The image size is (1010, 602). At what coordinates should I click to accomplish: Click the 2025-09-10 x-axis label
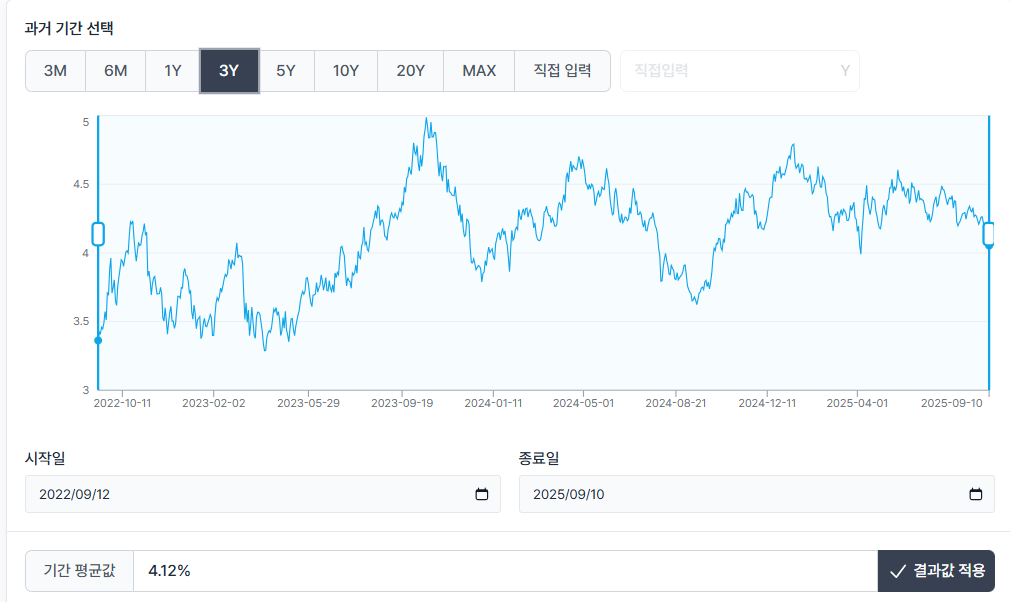click(x=951, y=403)
